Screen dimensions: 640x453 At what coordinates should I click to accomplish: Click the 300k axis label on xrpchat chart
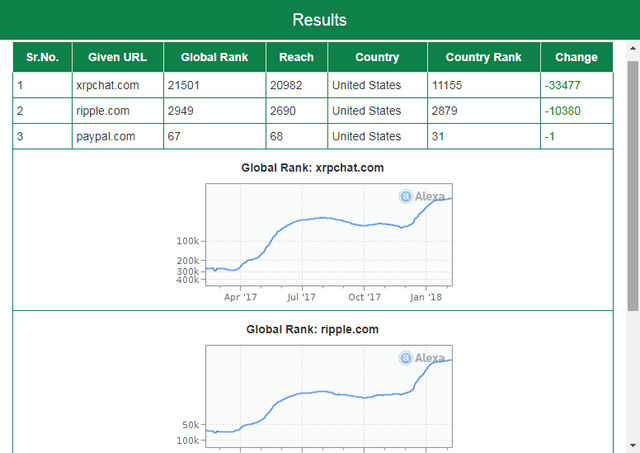(x=188, y=271)
